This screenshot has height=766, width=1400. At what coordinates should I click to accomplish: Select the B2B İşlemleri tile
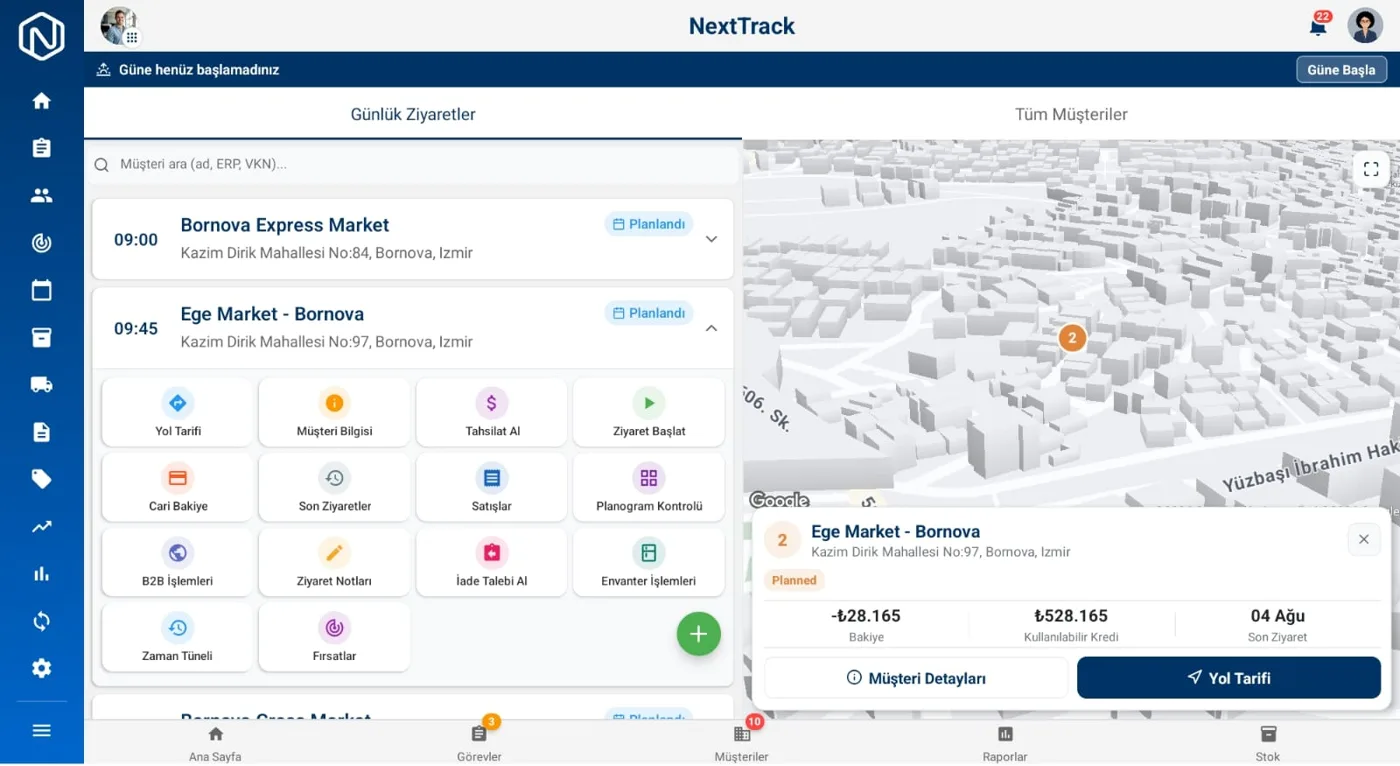(178, 562)
